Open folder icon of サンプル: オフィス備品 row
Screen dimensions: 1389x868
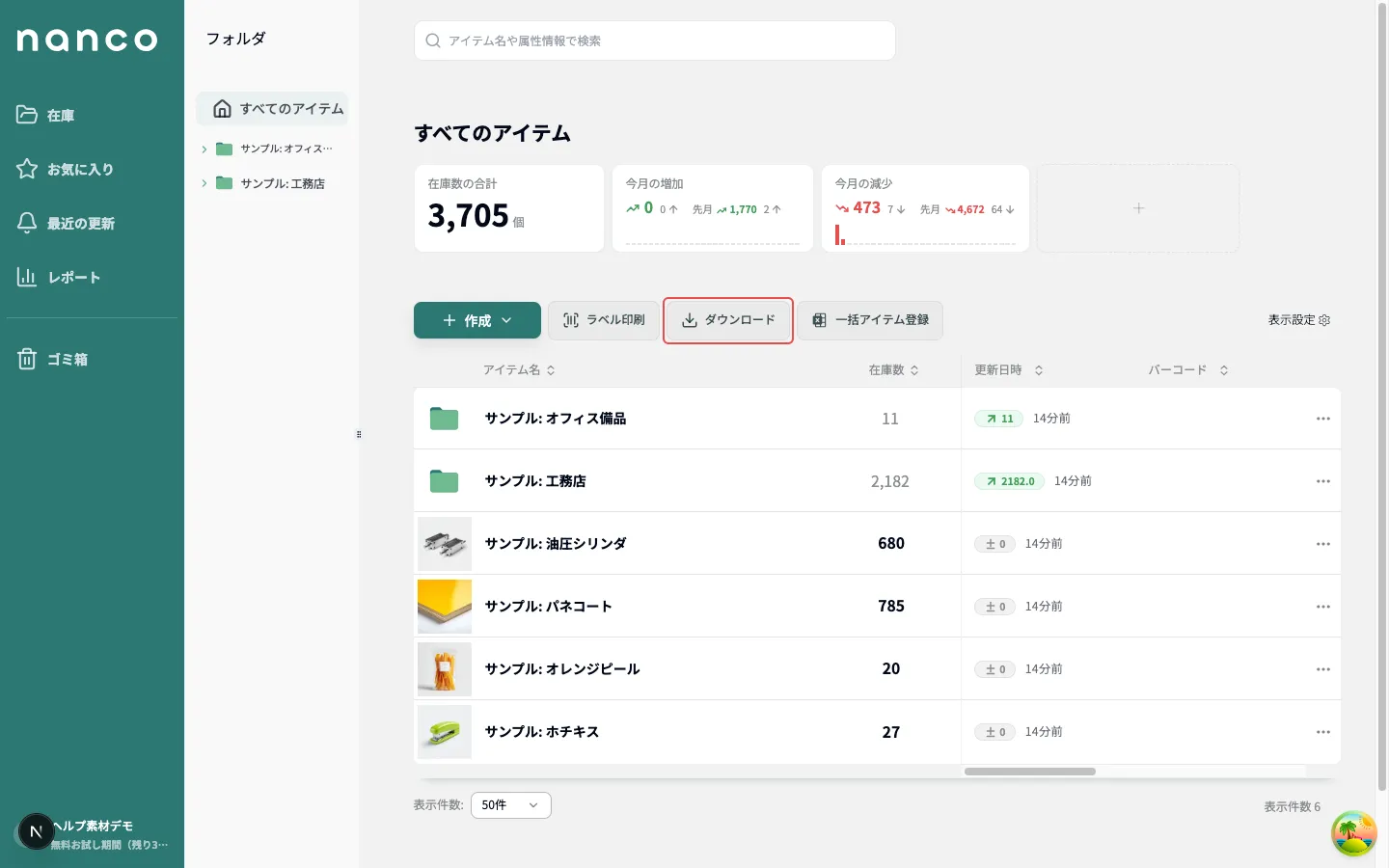pyautogui.click(x=444, y=419)
